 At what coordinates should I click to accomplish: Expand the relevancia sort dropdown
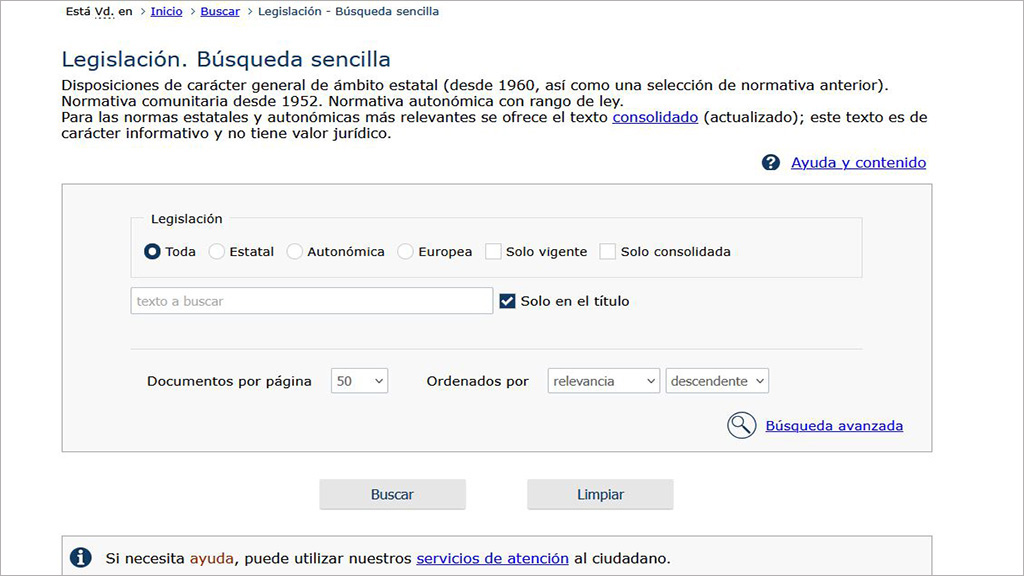[604, 381]
